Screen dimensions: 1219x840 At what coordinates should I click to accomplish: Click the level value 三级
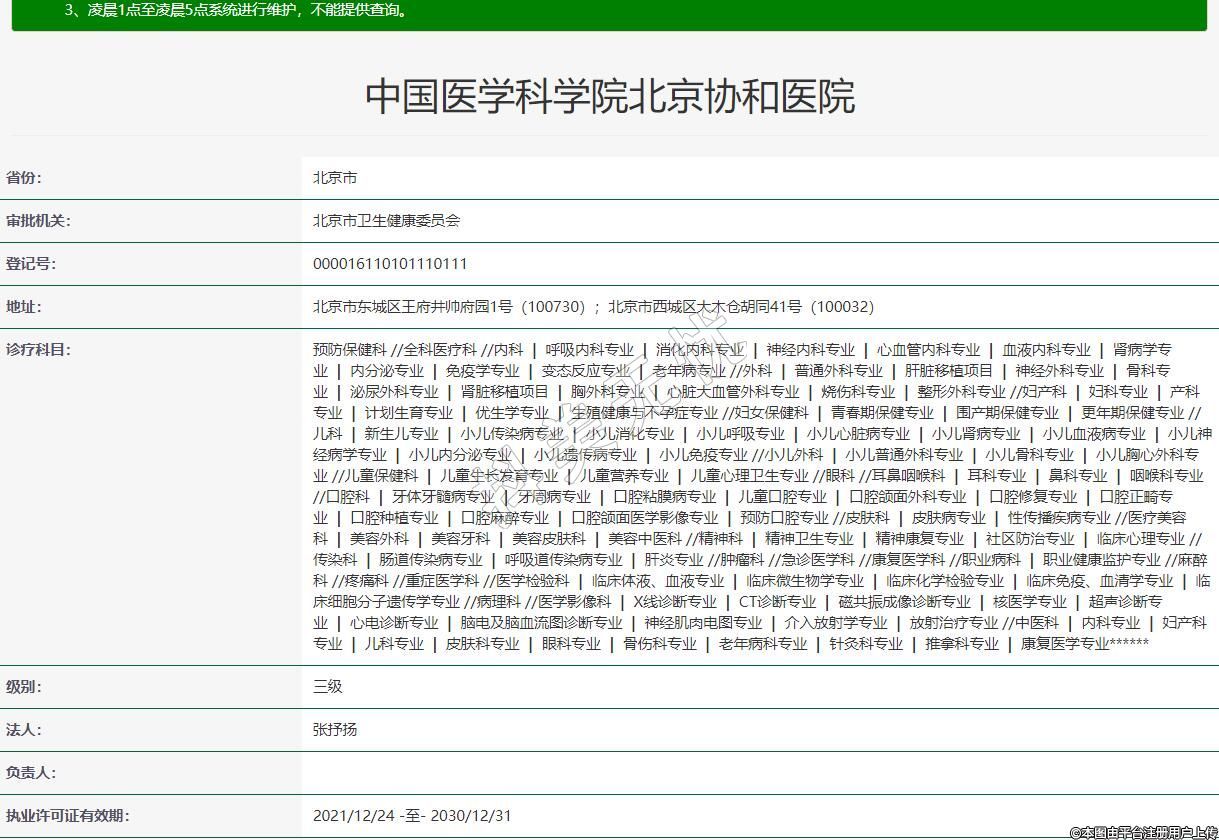pyautogui.click(x=328, y=687)
